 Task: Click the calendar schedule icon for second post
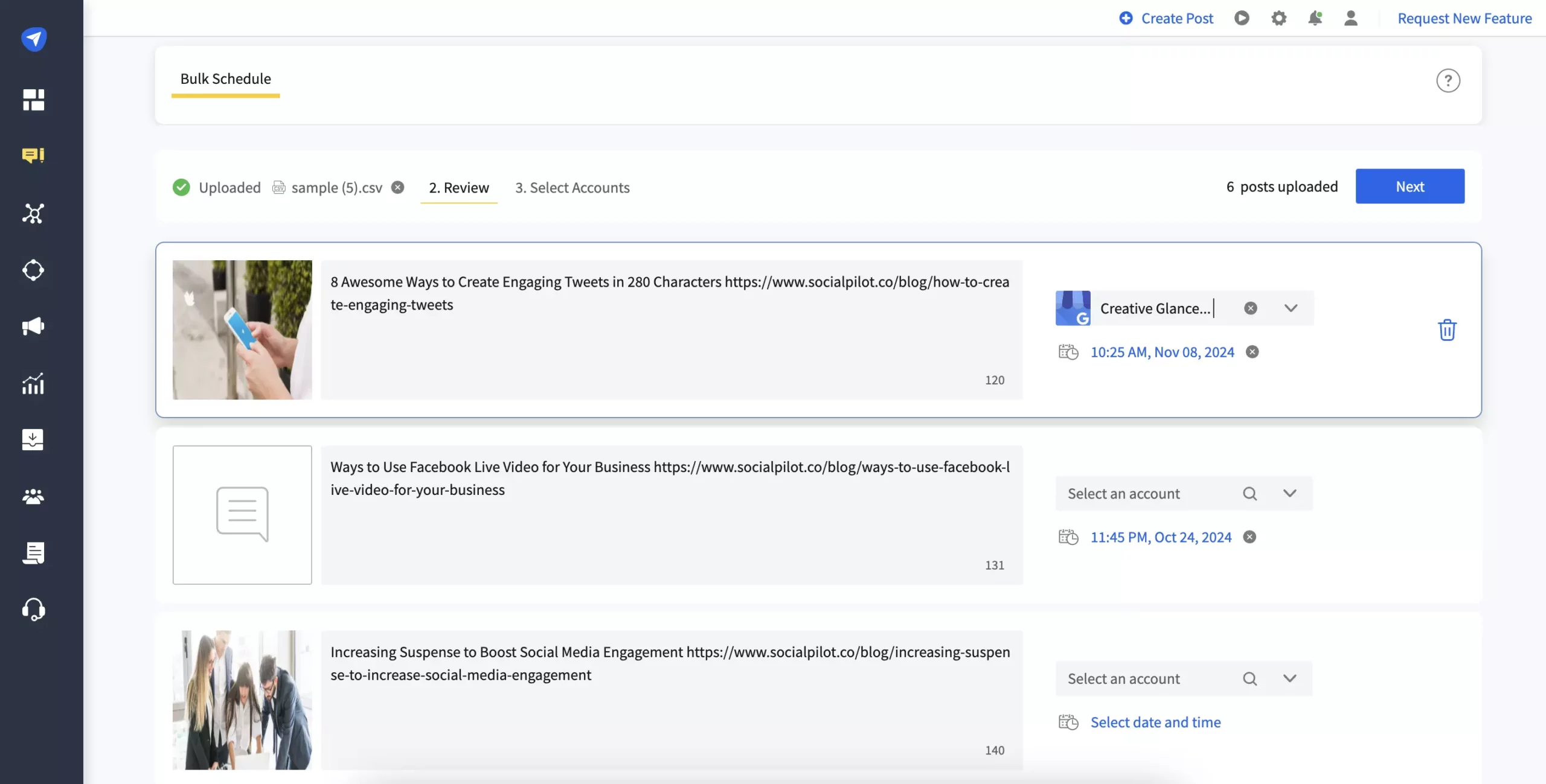pyautogui.click(x=1069, y=537)
